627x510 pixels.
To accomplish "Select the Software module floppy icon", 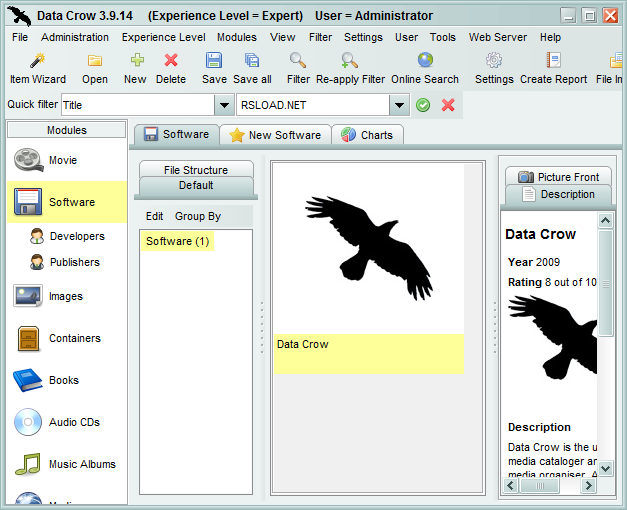I will (x=28, y=202).
